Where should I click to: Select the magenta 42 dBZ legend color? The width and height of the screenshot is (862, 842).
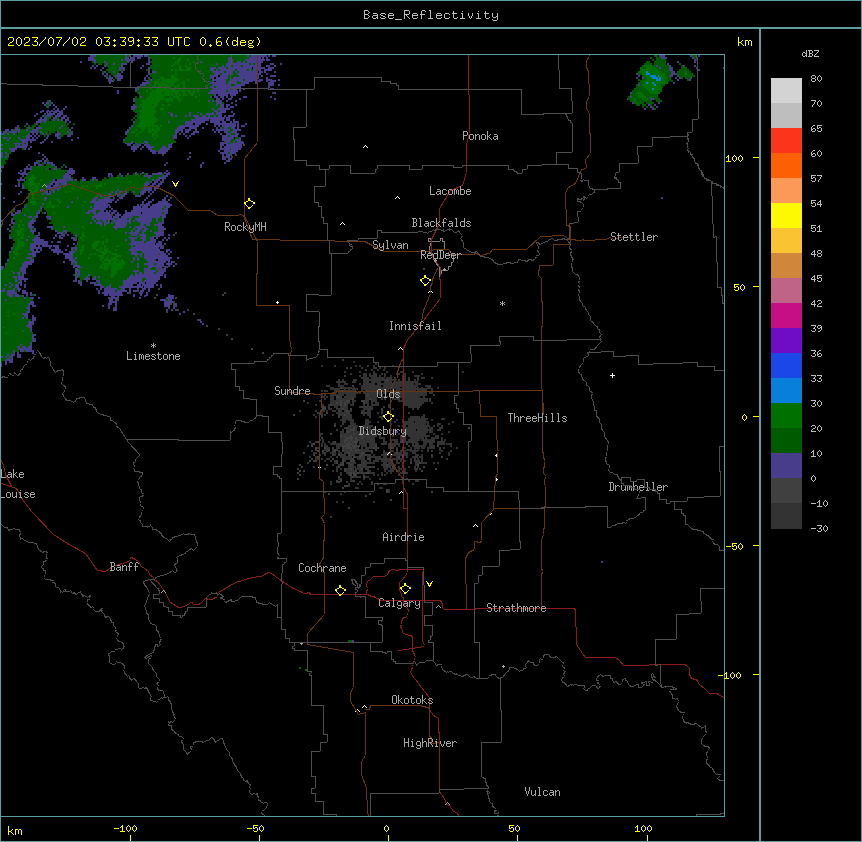coord(786,315)
